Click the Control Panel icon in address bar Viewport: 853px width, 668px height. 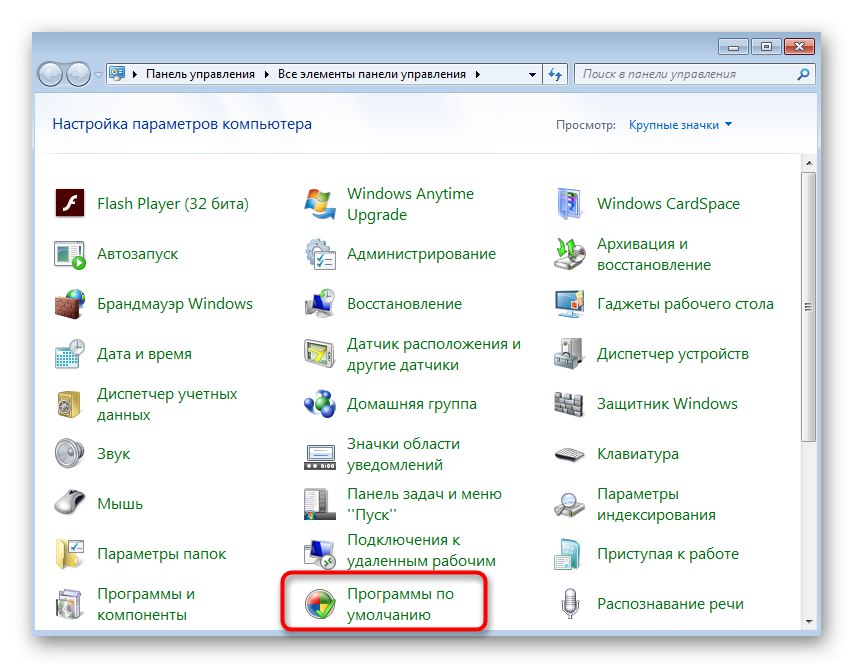[117, 73]
